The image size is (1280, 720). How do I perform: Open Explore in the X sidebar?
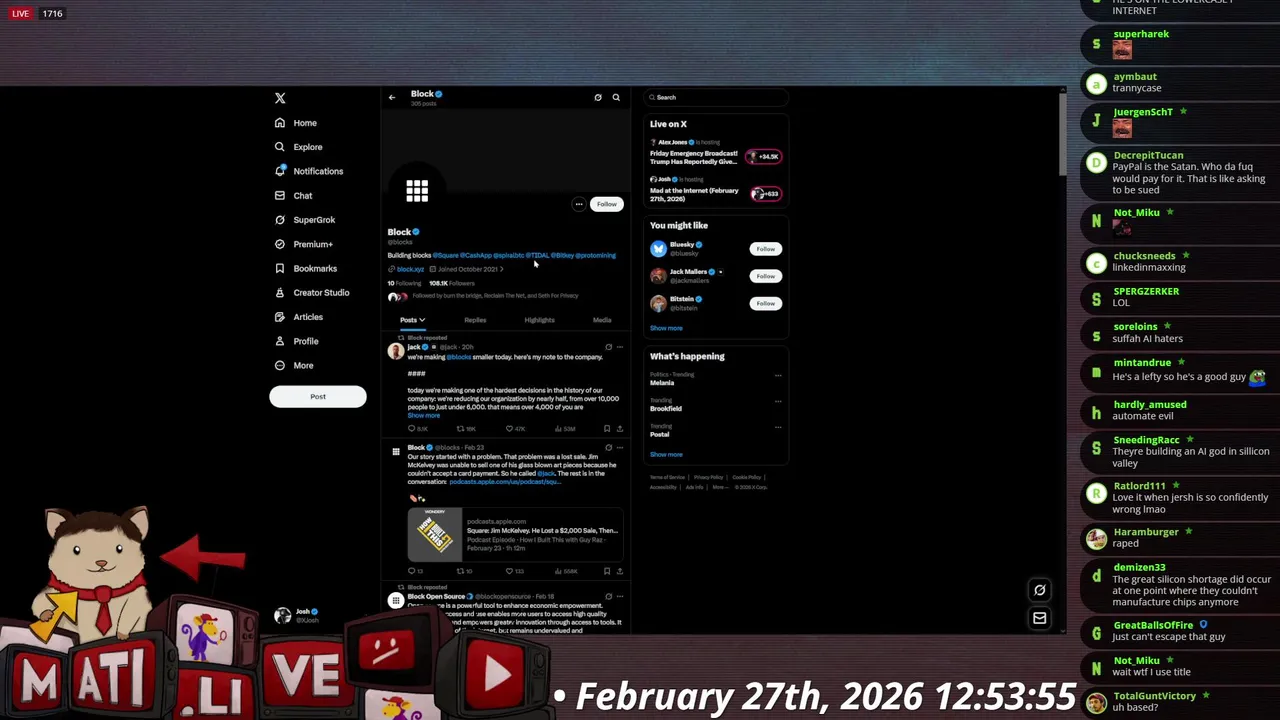pyautogui.click(x=298, y=147)
